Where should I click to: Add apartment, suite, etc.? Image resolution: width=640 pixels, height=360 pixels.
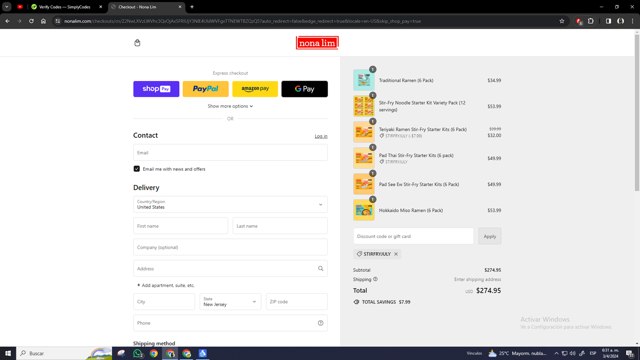tap(166, 285)
